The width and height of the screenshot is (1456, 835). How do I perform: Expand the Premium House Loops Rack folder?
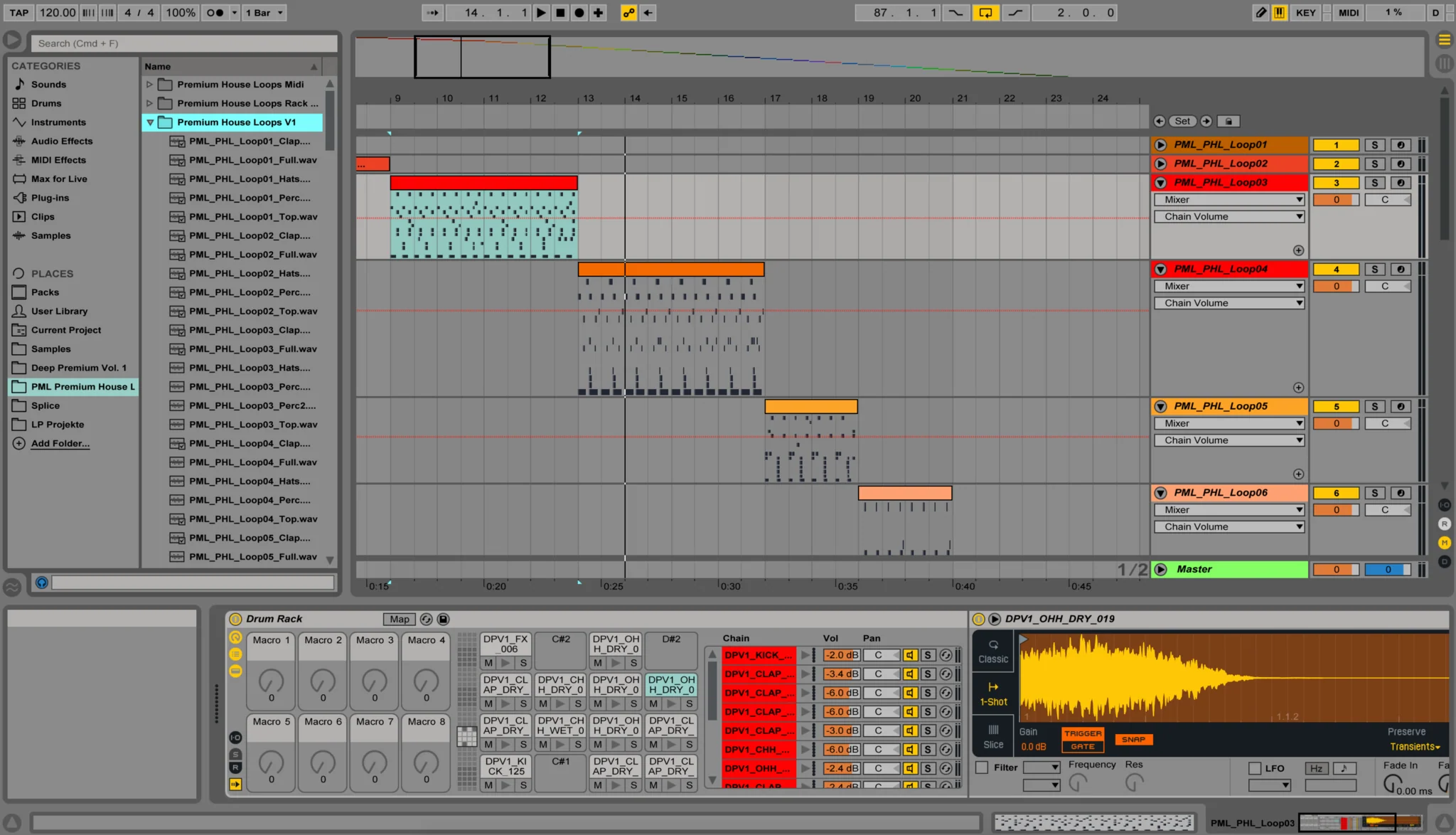click(x=149, y=103)
